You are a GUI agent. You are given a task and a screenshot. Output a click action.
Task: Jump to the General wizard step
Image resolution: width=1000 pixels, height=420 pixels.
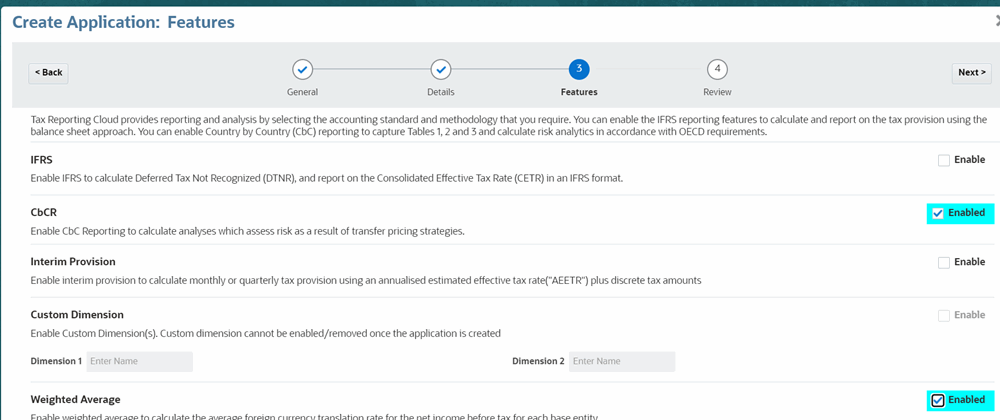point(302,69)
